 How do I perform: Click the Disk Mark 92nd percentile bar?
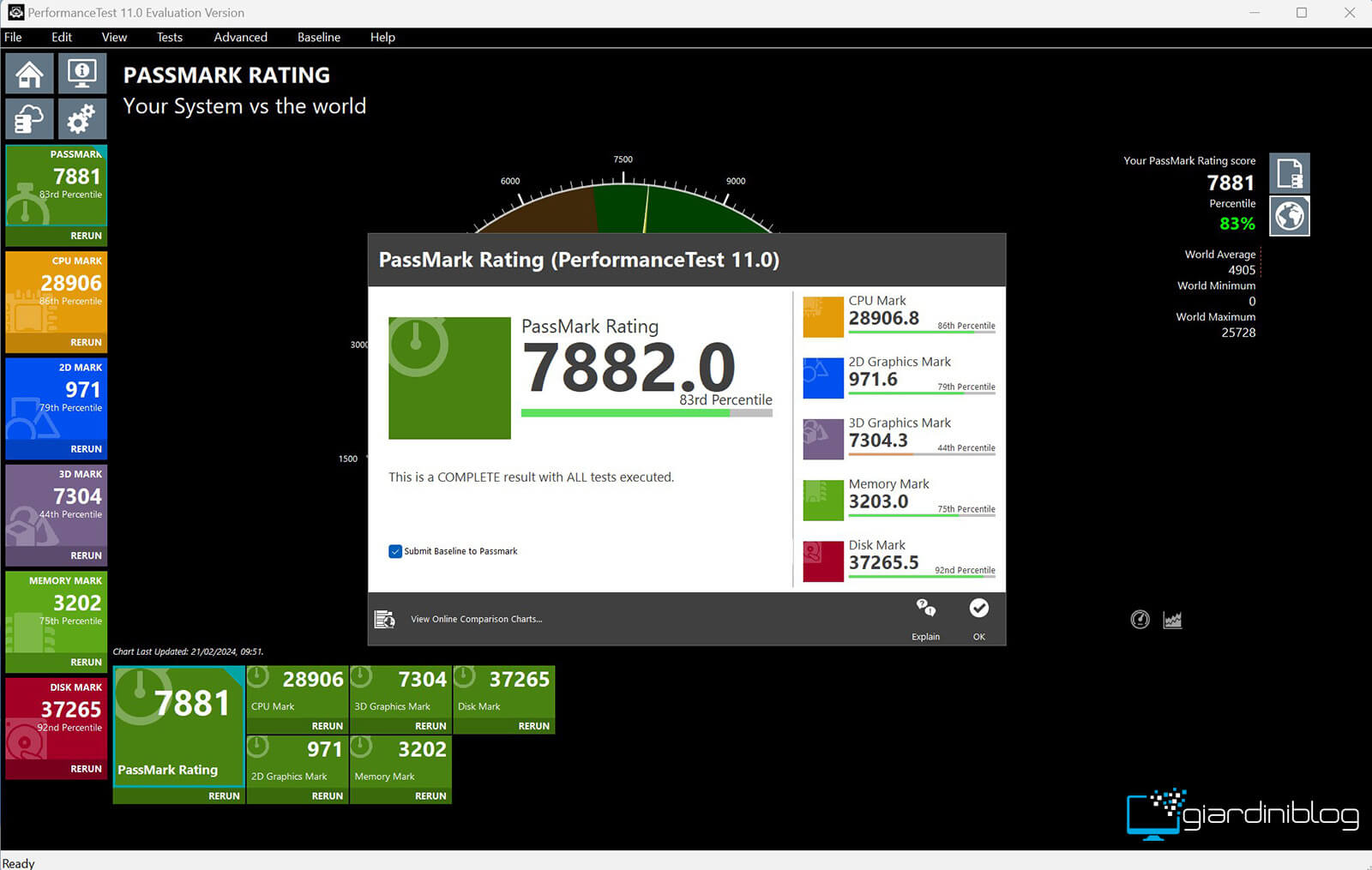(922, 577)
